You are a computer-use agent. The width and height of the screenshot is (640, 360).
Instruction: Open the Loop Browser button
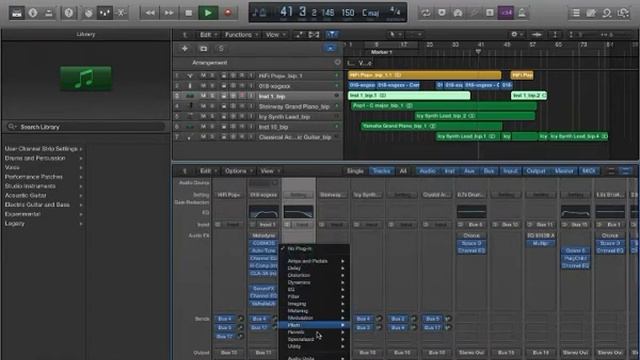(607, 13)
